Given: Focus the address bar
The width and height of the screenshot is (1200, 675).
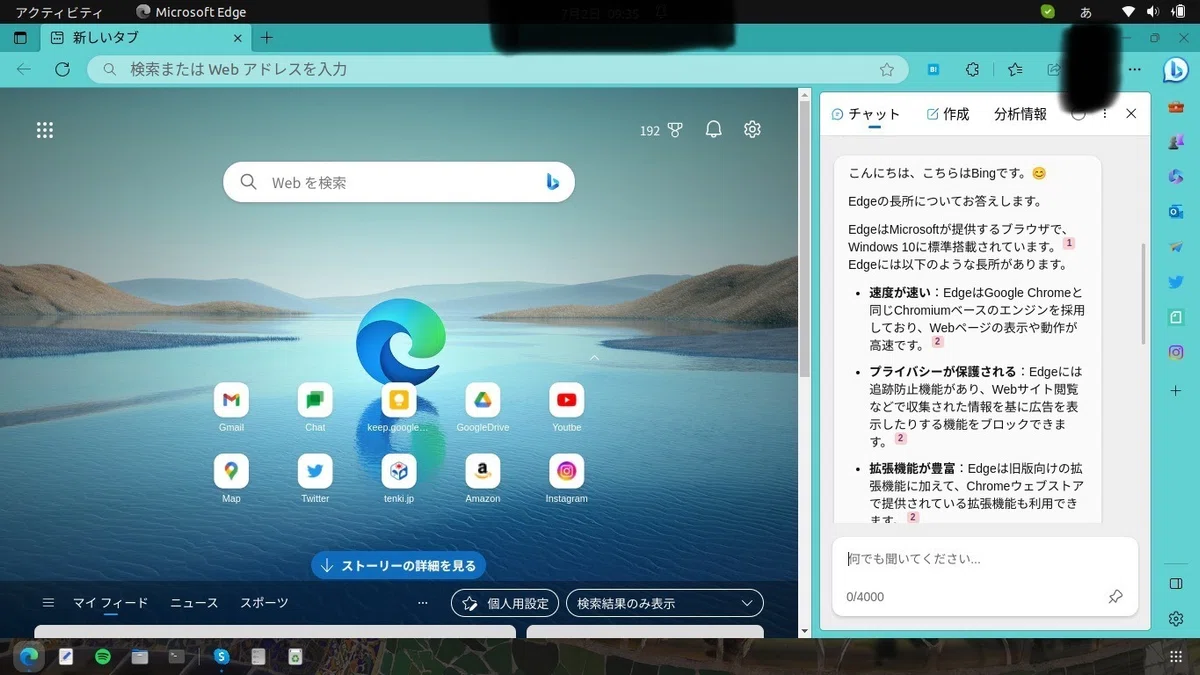Looking at the screenshot, I should 497,70.
